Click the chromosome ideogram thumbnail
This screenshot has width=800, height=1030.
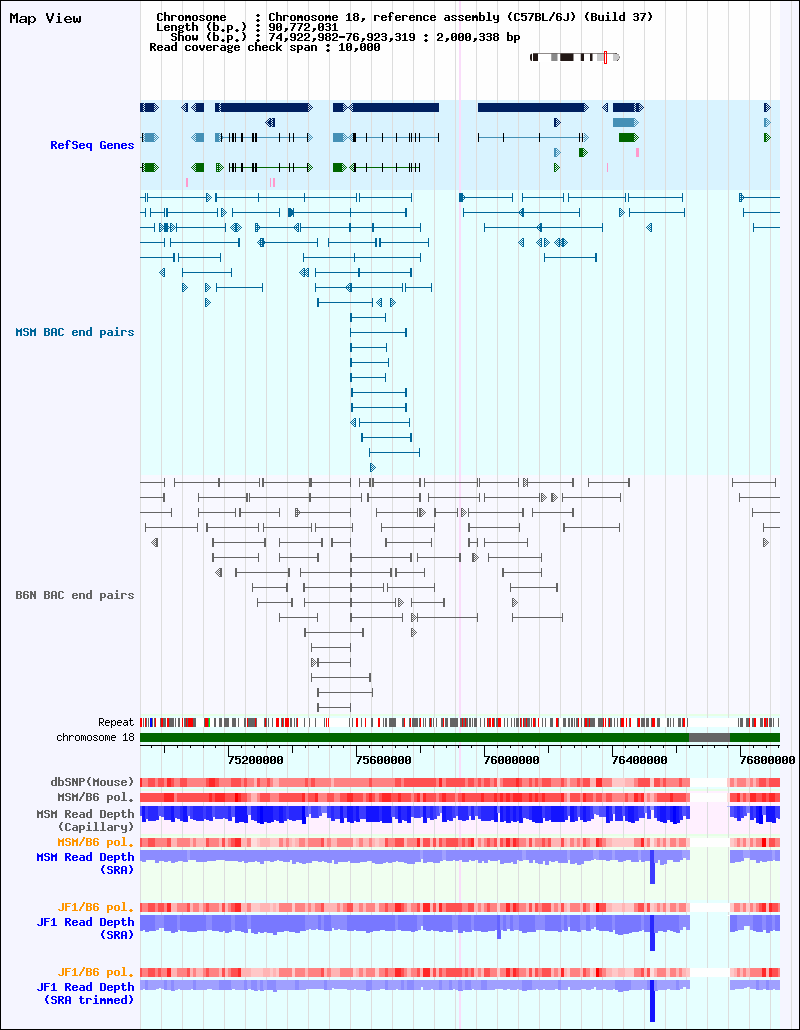point(575,57)
